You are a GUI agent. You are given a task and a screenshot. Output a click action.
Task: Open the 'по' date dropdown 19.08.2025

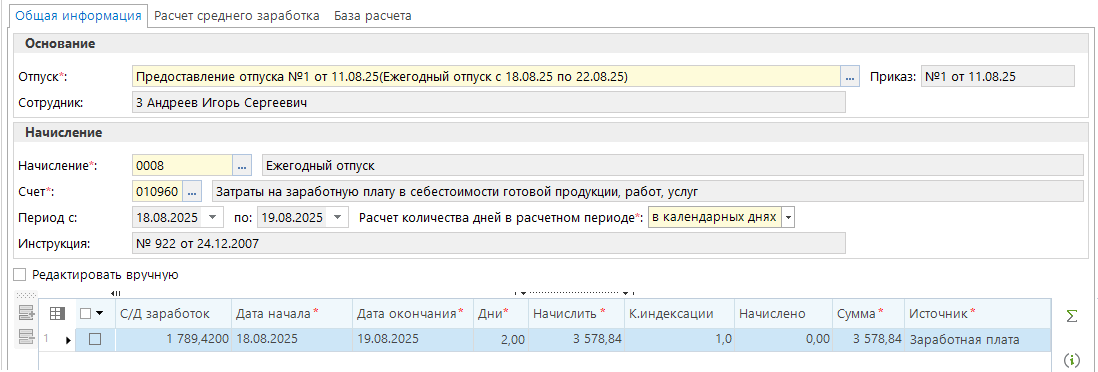click(x=339, y=218)
